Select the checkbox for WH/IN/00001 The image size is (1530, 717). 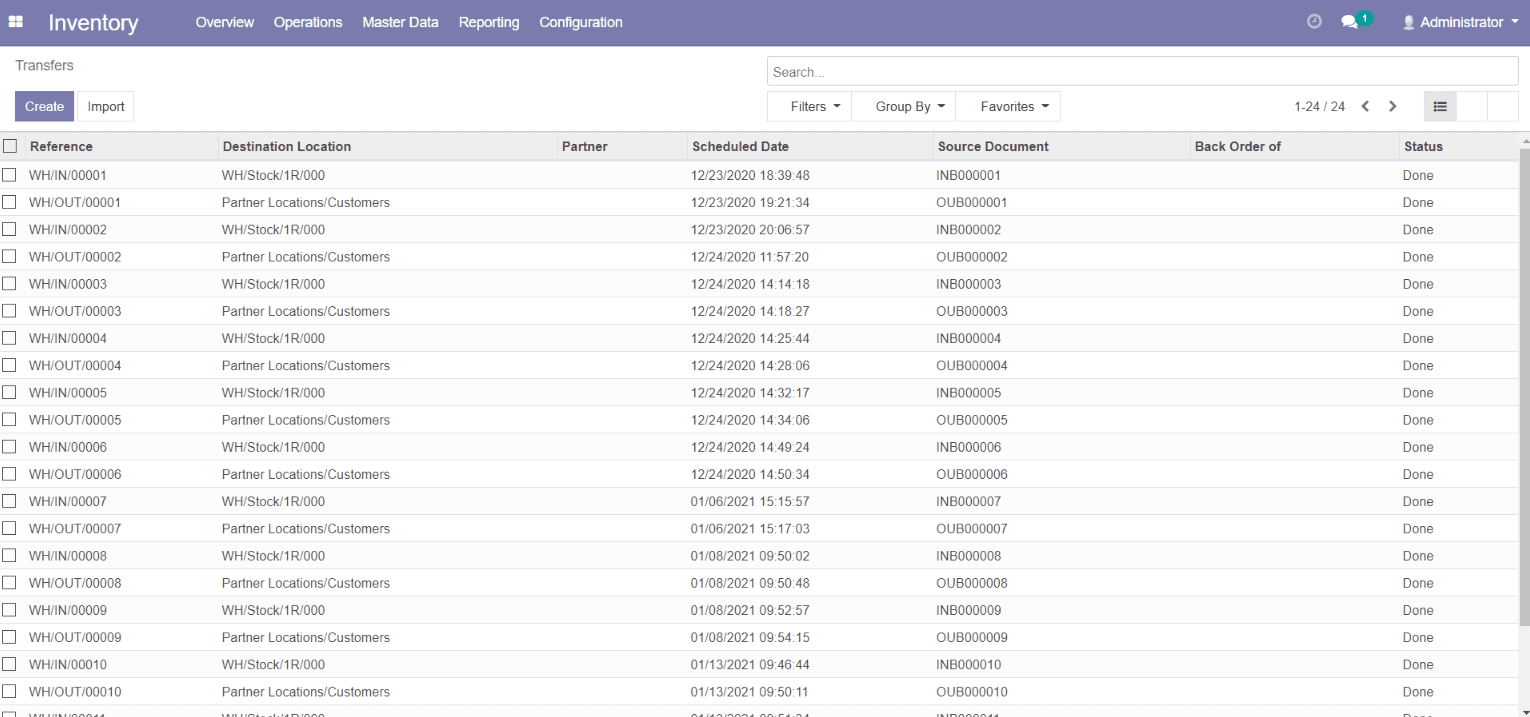coord(9,175)
